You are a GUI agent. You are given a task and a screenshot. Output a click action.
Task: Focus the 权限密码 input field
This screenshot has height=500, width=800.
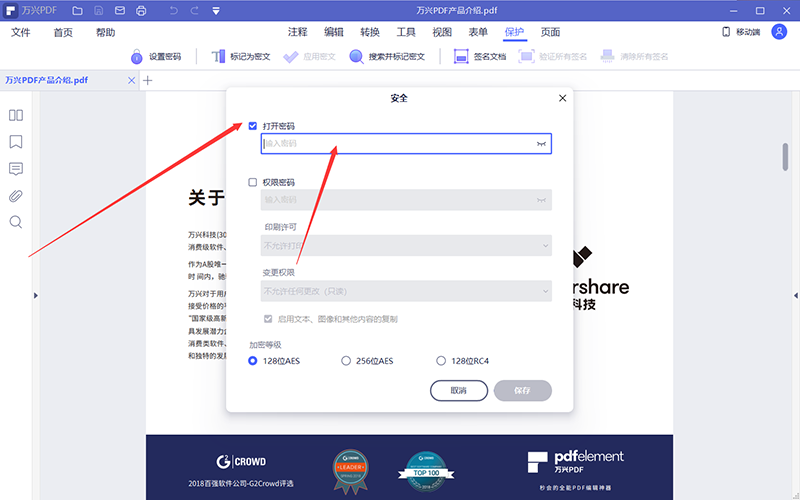406,200
